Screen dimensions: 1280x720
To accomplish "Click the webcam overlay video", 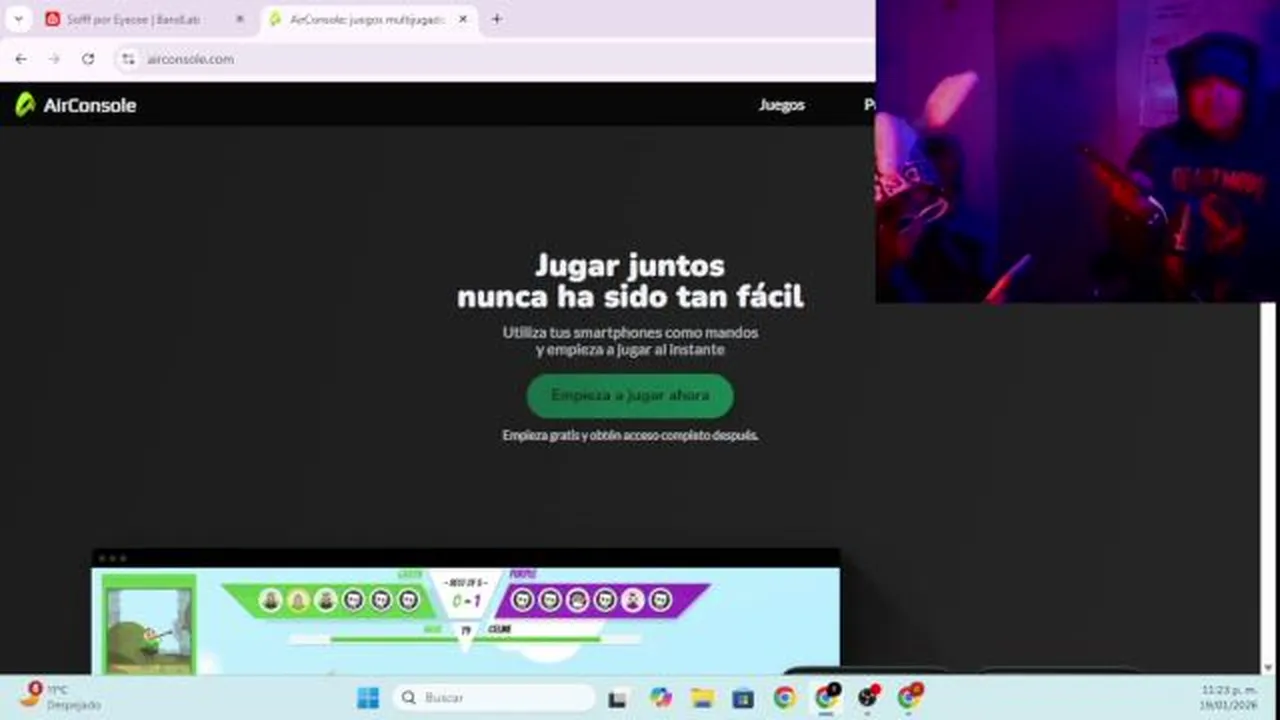I will point(1077,151).
